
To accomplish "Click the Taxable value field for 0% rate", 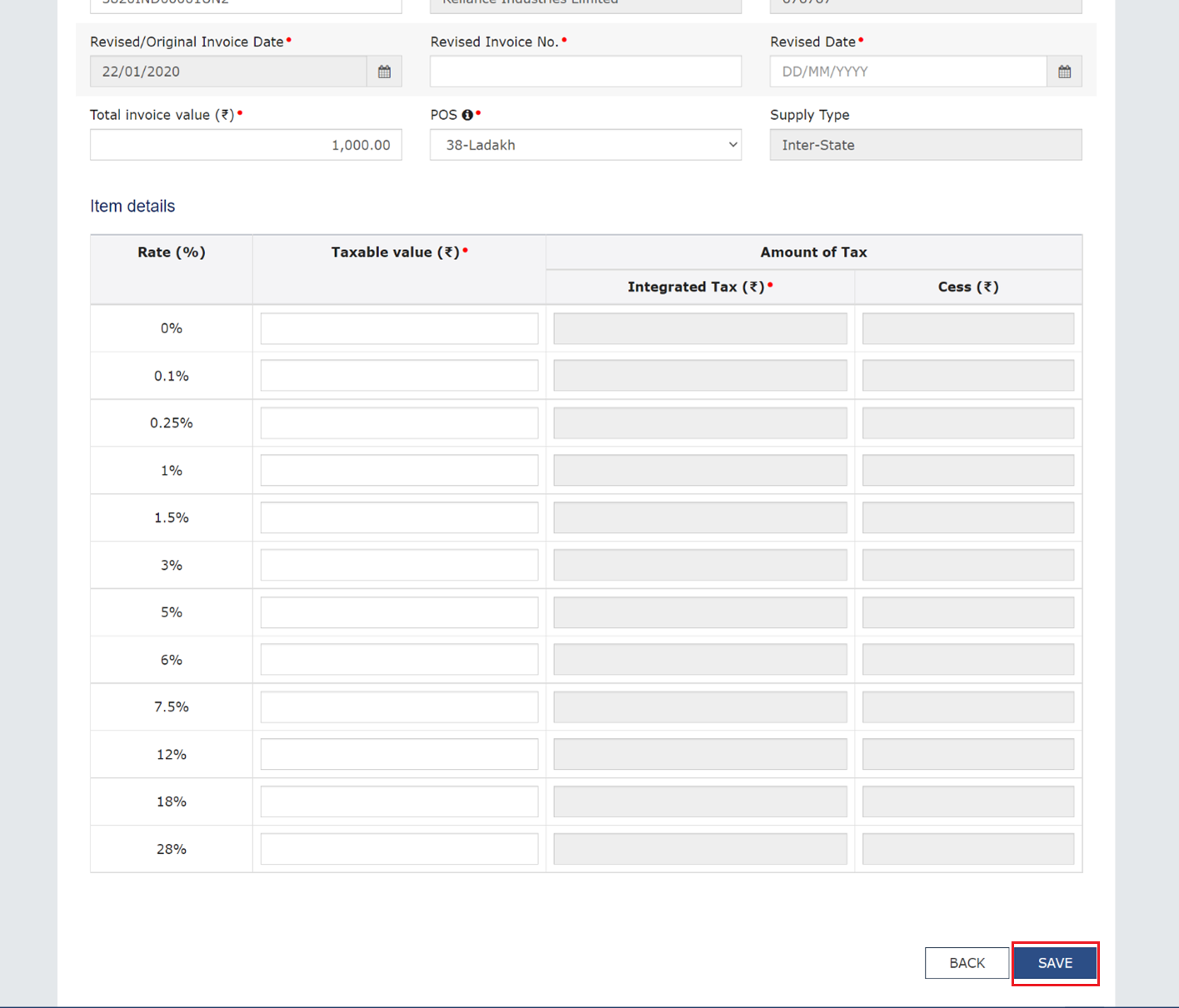I will tap(398, 327).
